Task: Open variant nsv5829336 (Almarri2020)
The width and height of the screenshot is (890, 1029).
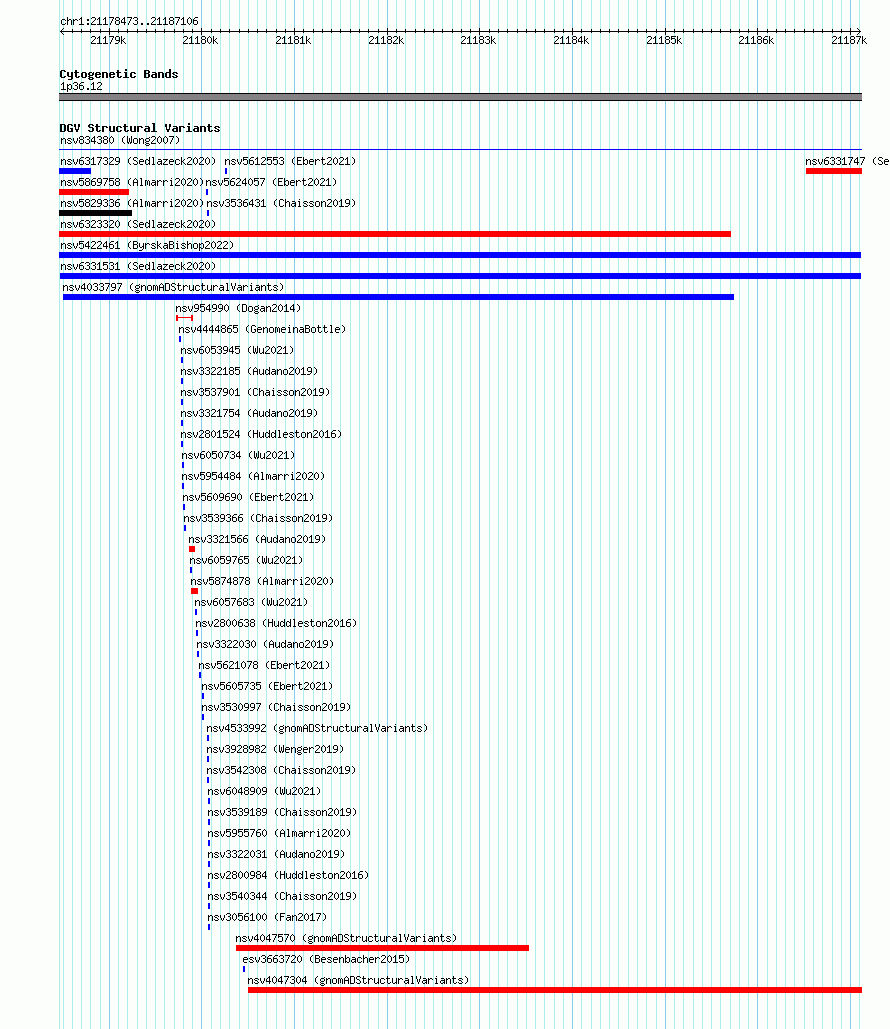Action: 132,203
